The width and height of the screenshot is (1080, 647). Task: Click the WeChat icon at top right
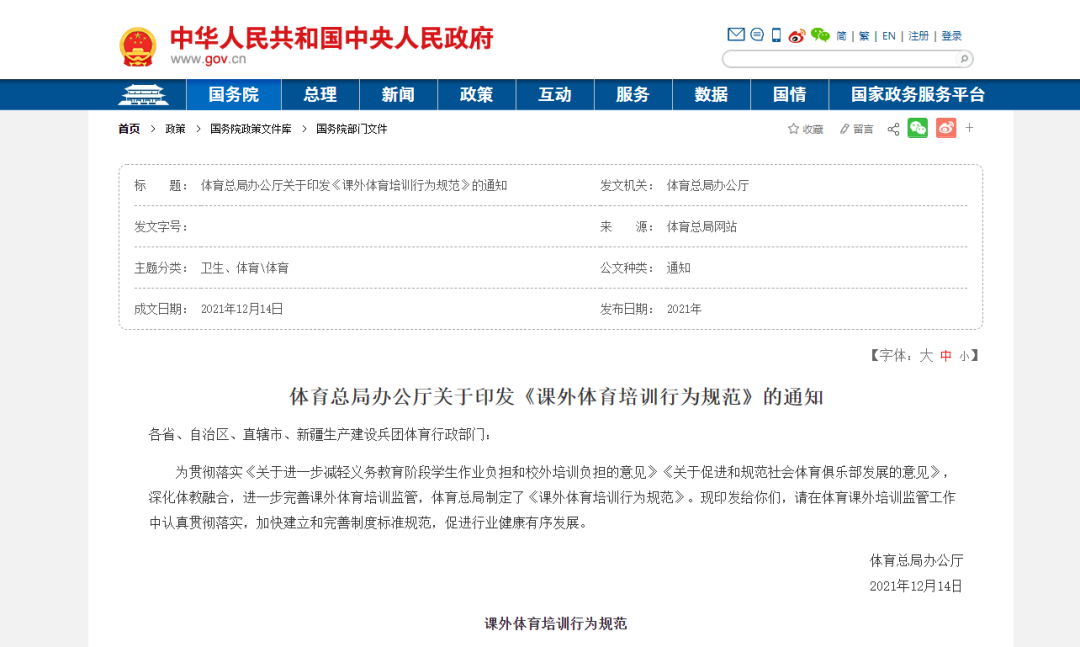820,33
